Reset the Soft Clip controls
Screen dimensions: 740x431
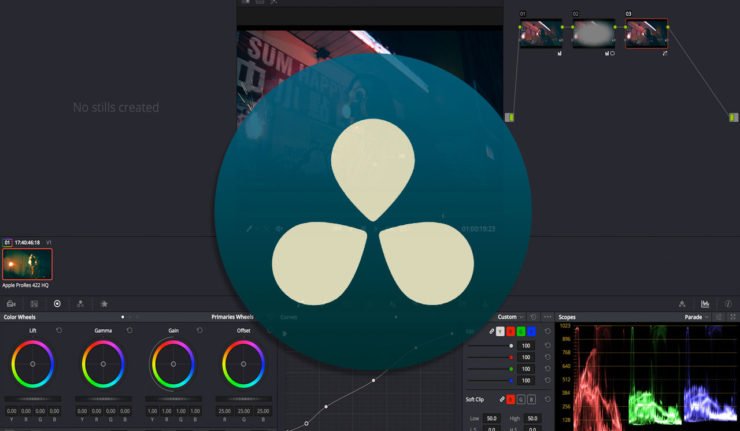tap(547, 399)
